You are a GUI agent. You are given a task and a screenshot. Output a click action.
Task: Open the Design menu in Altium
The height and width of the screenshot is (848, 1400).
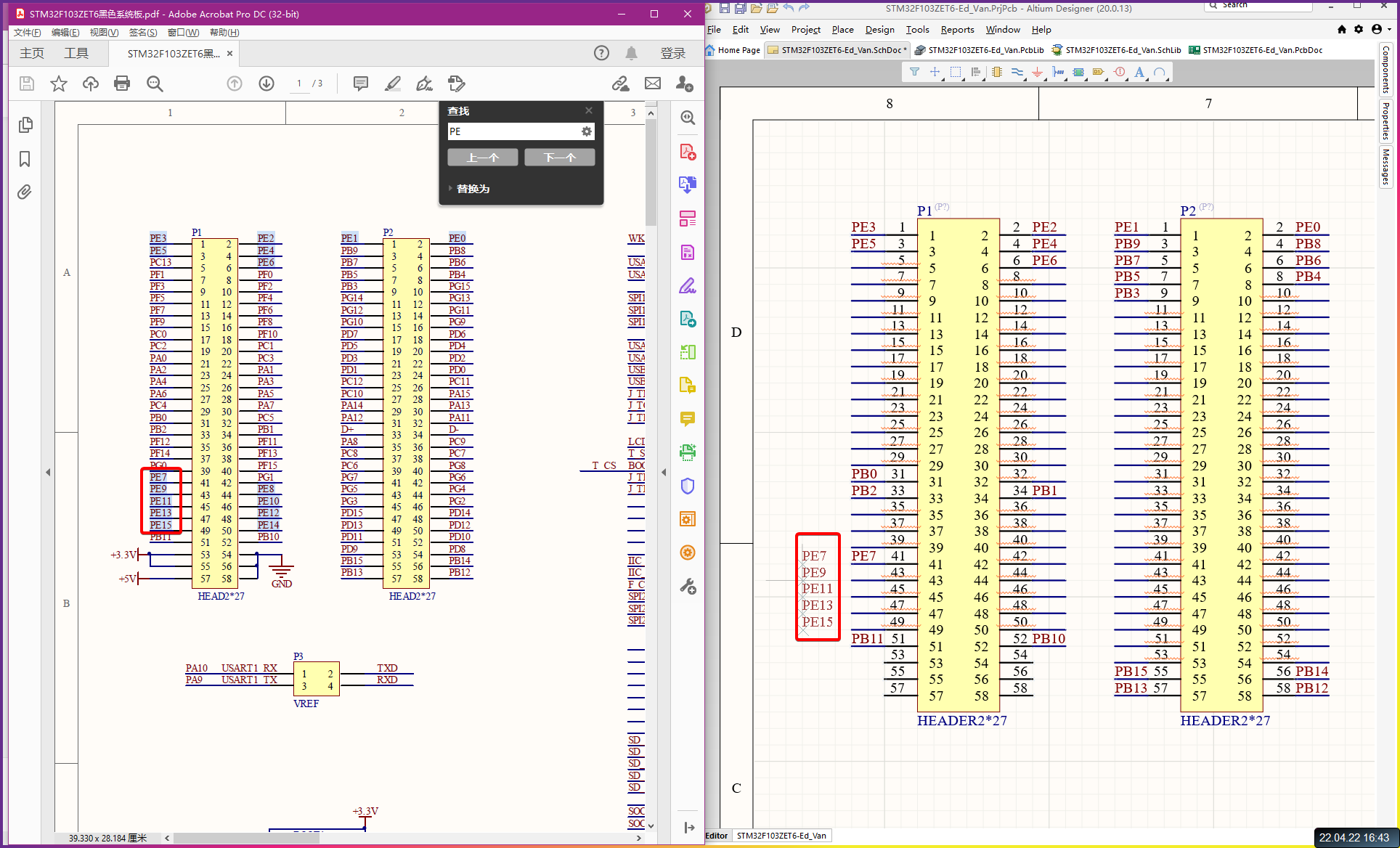click(879, 30)
